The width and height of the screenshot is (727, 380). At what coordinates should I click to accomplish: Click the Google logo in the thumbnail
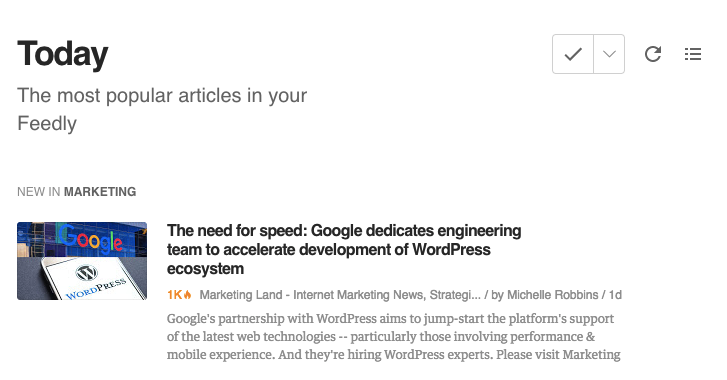[91, 239]
